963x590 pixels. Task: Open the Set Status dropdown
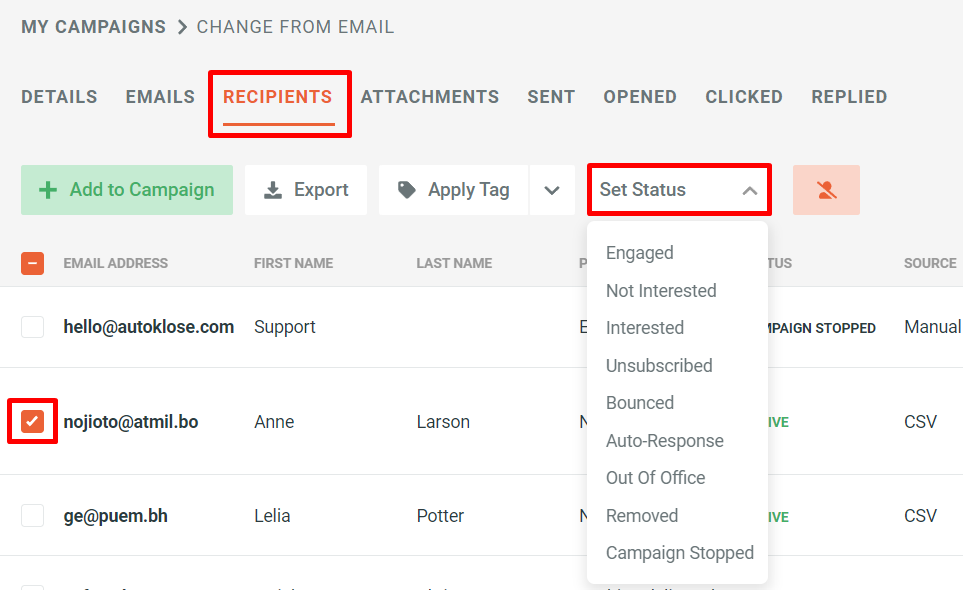pyautogui.click(x=679, y=189)
